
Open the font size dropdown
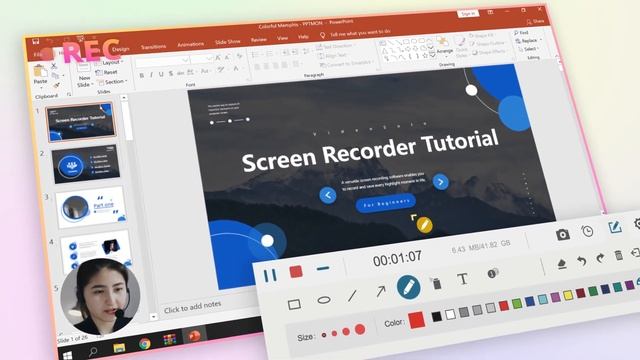[x=209, y=59]
